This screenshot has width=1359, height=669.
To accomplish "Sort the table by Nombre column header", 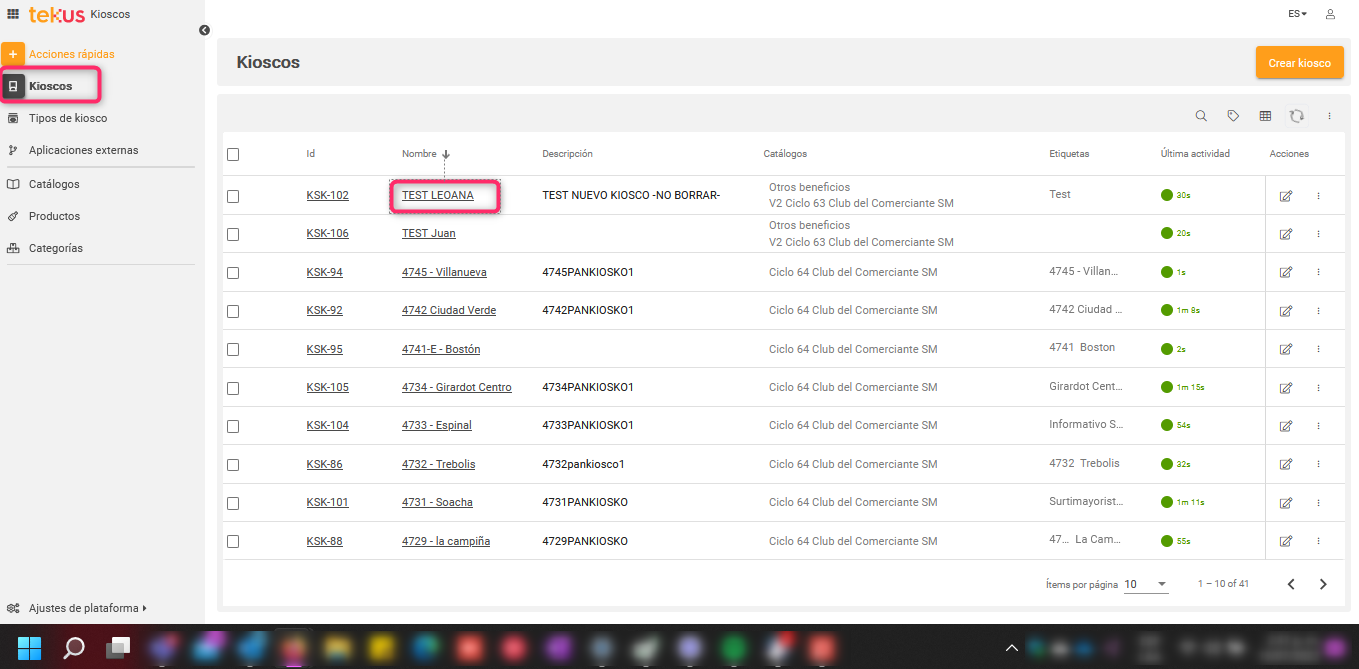I will click(x=419, y=154).
